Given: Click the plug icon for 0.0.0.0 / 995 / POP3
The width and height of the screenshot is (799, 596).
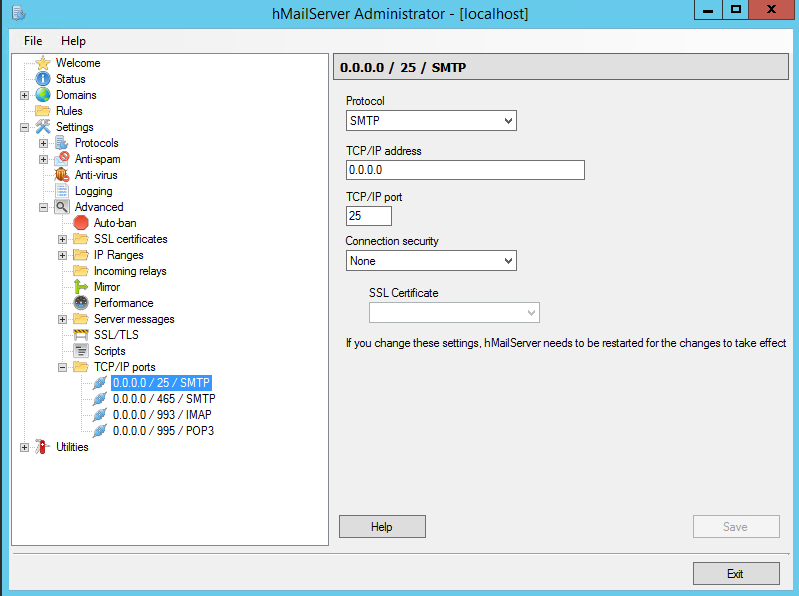Looking at the screenshot, I should (x=100, y=430).
